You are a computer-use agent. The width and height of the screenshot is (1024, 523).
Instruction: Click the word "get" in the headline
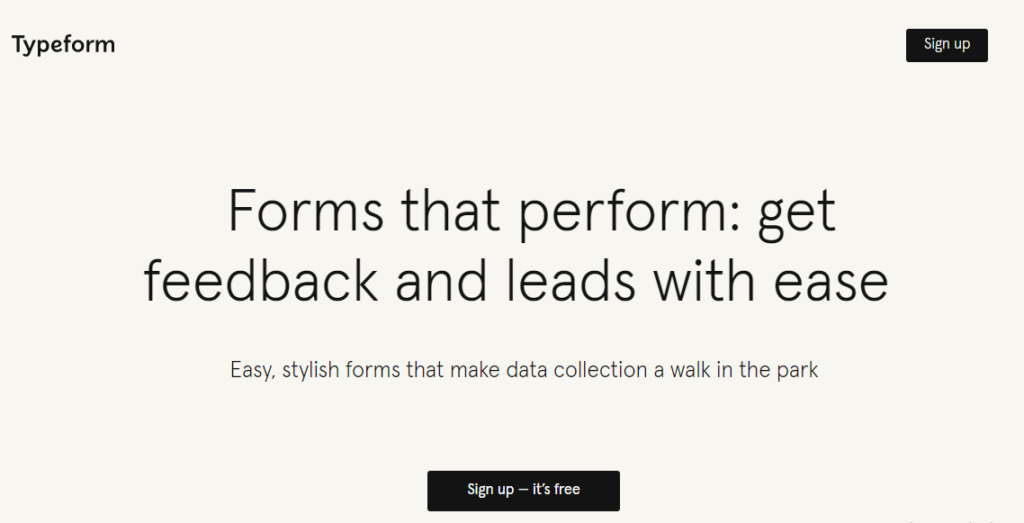794,213
